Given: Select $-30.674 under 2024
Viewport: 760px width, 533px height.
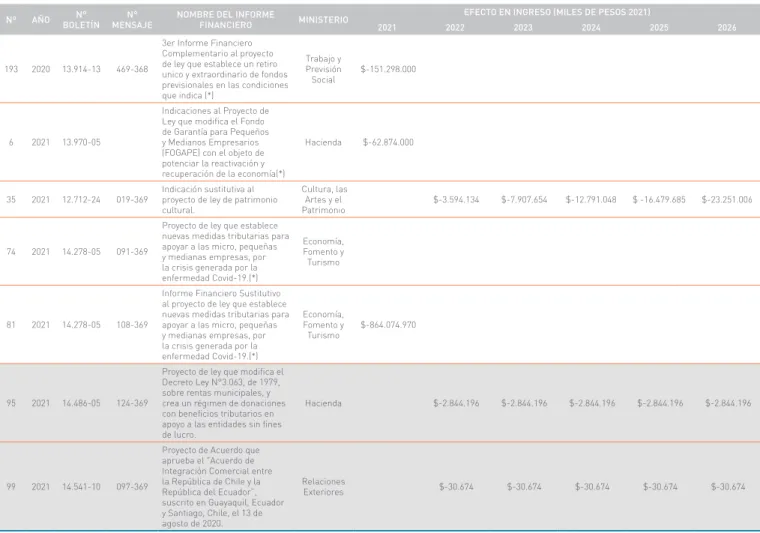Looking at the screenshot, I should pos(592,487).
